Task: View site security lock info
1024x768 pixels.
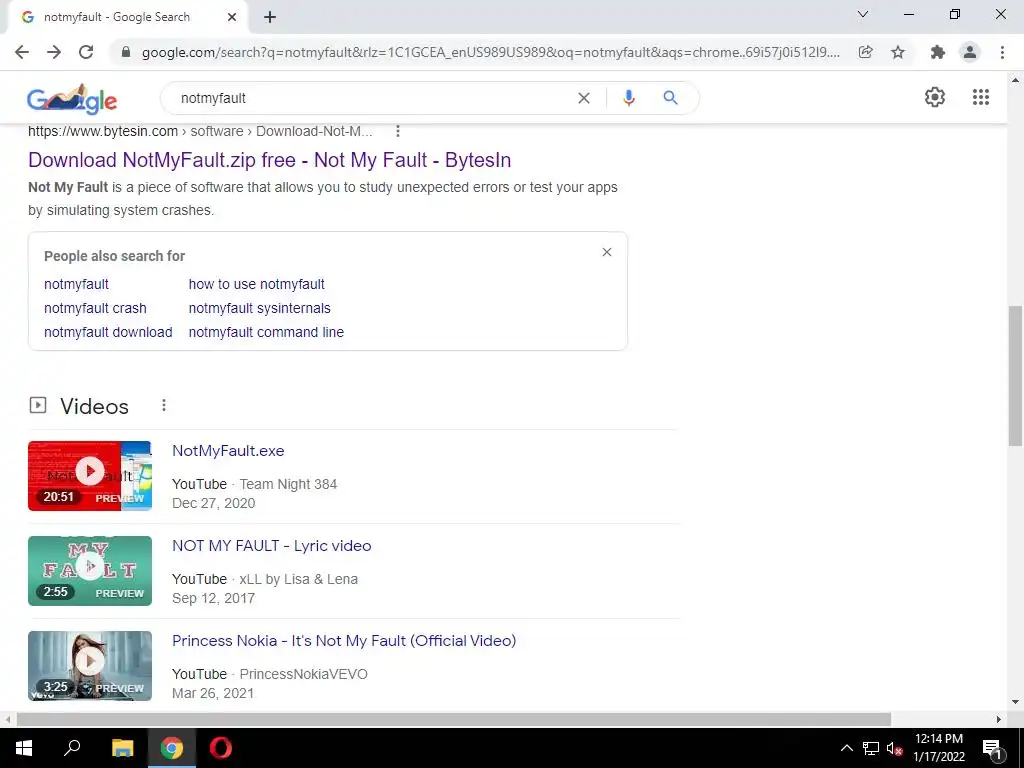Action: [x=126, y=52]
